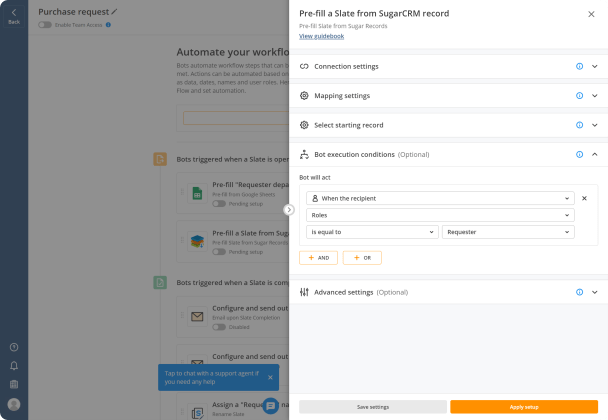Viewport: 608px width, 420px height.
Task: Open notifications bell icon in sidebar
Action: (x=14, y=366)
